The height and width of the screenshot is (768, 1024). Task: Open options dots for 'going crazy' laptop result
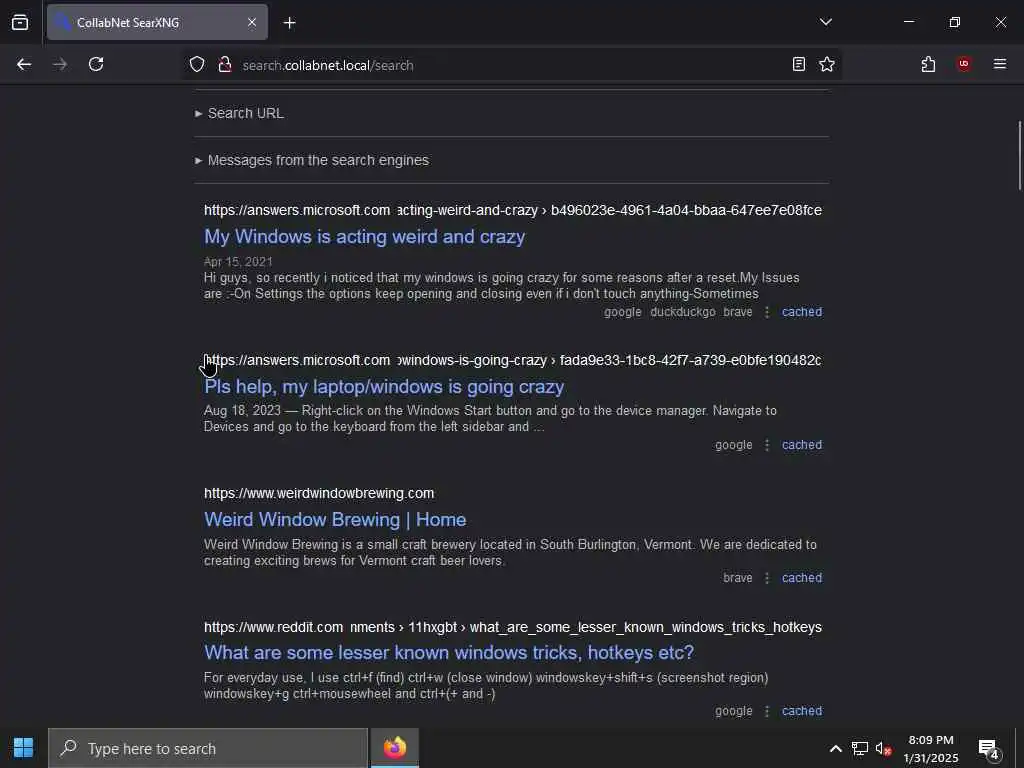(x=767, y=445)
